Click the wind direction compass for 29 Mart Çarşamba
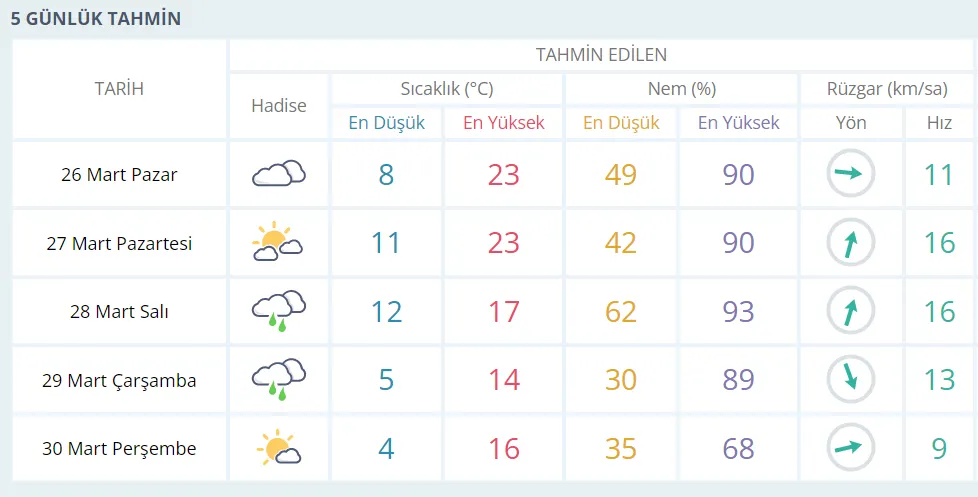This screenshot has width=978, height=497. [850, 380]
